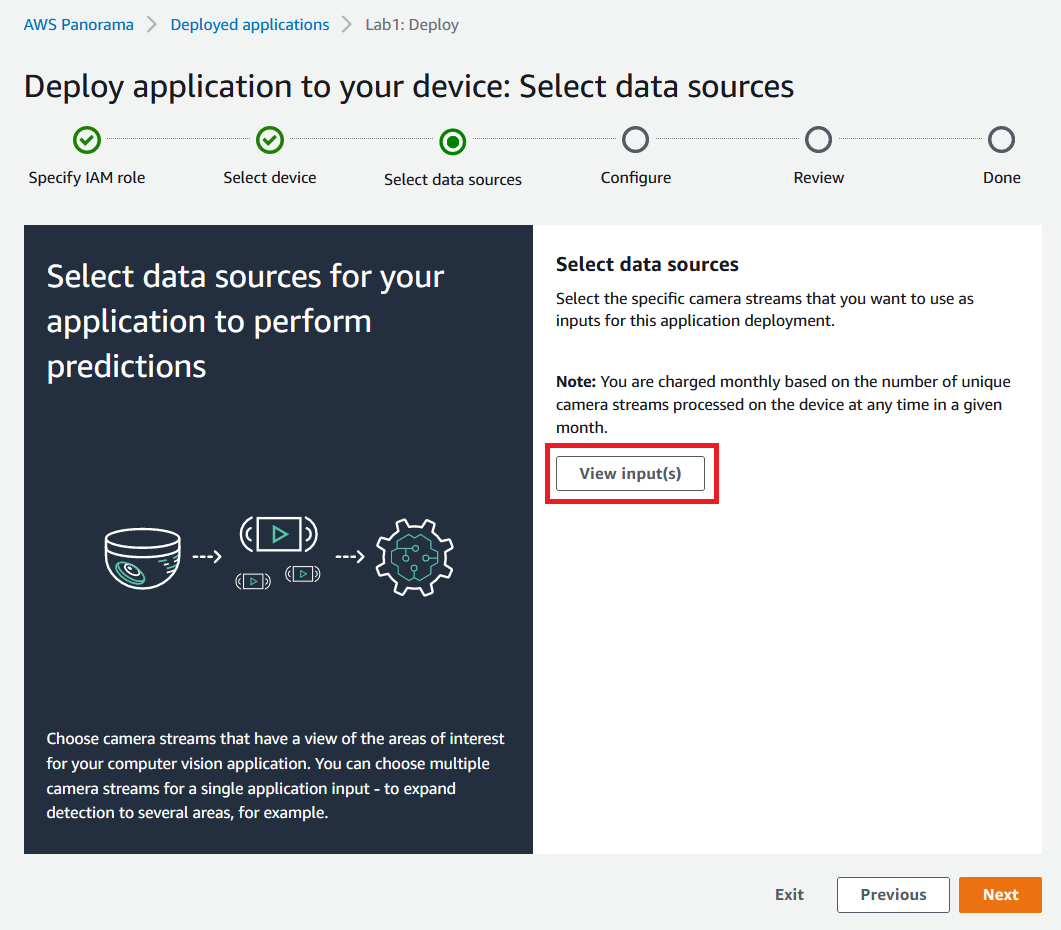The height and width of the screenshot is (930, 1061).
Task: Click the Select data sources active step icon
Action: pyautogui.click(x=453, y=142)
